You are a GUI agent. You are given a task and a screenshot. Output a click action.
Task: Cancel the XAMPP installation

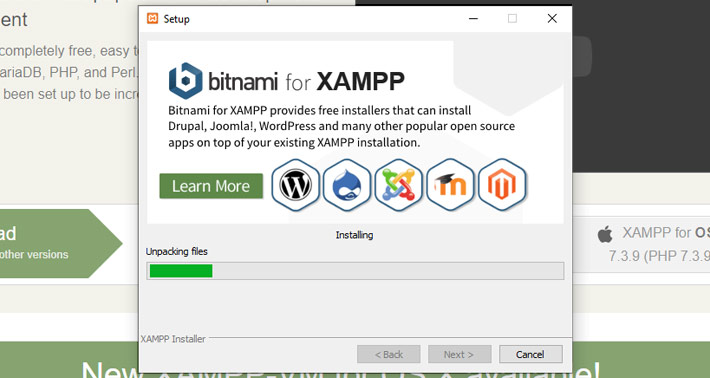coord(531,354)
